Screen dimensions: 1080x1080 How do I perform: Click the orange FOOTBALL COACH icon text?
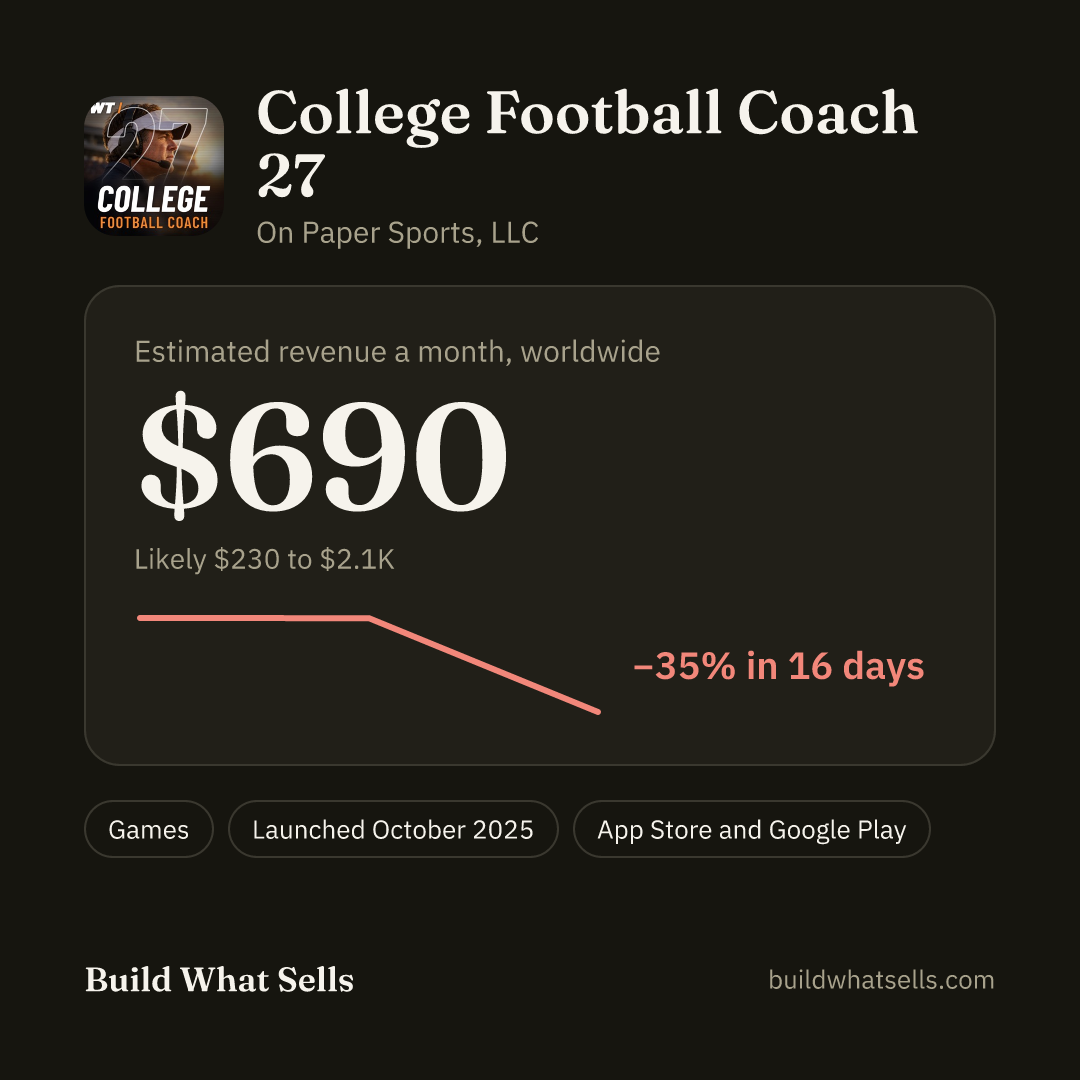154,222
